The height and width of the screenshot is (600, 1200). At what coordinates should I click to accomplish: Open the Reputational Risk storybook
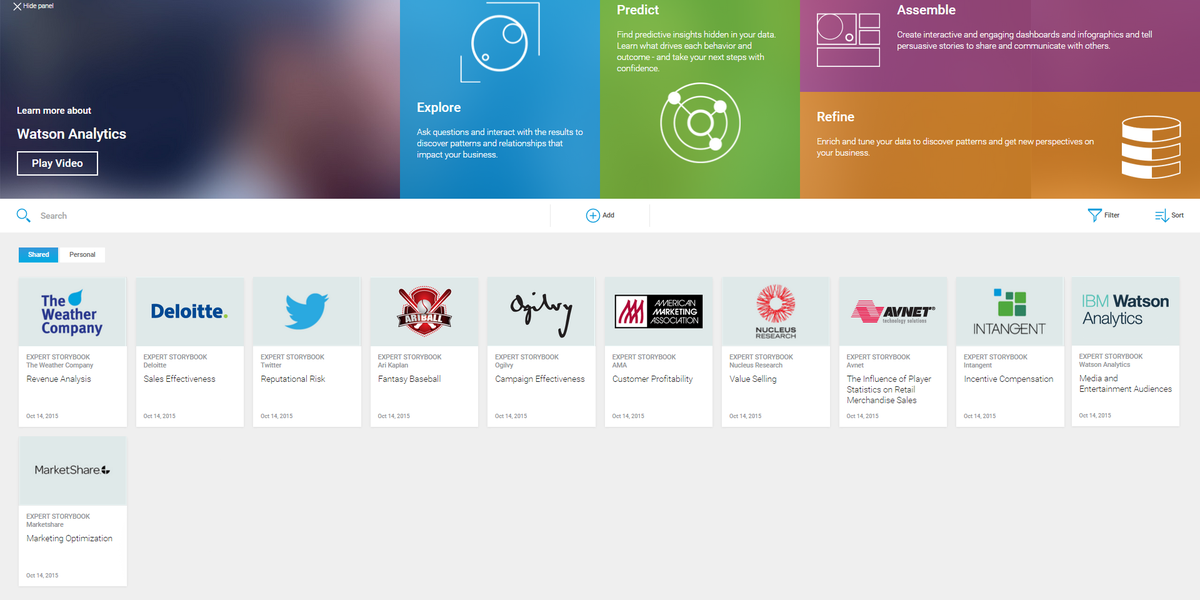pos(293,379)
